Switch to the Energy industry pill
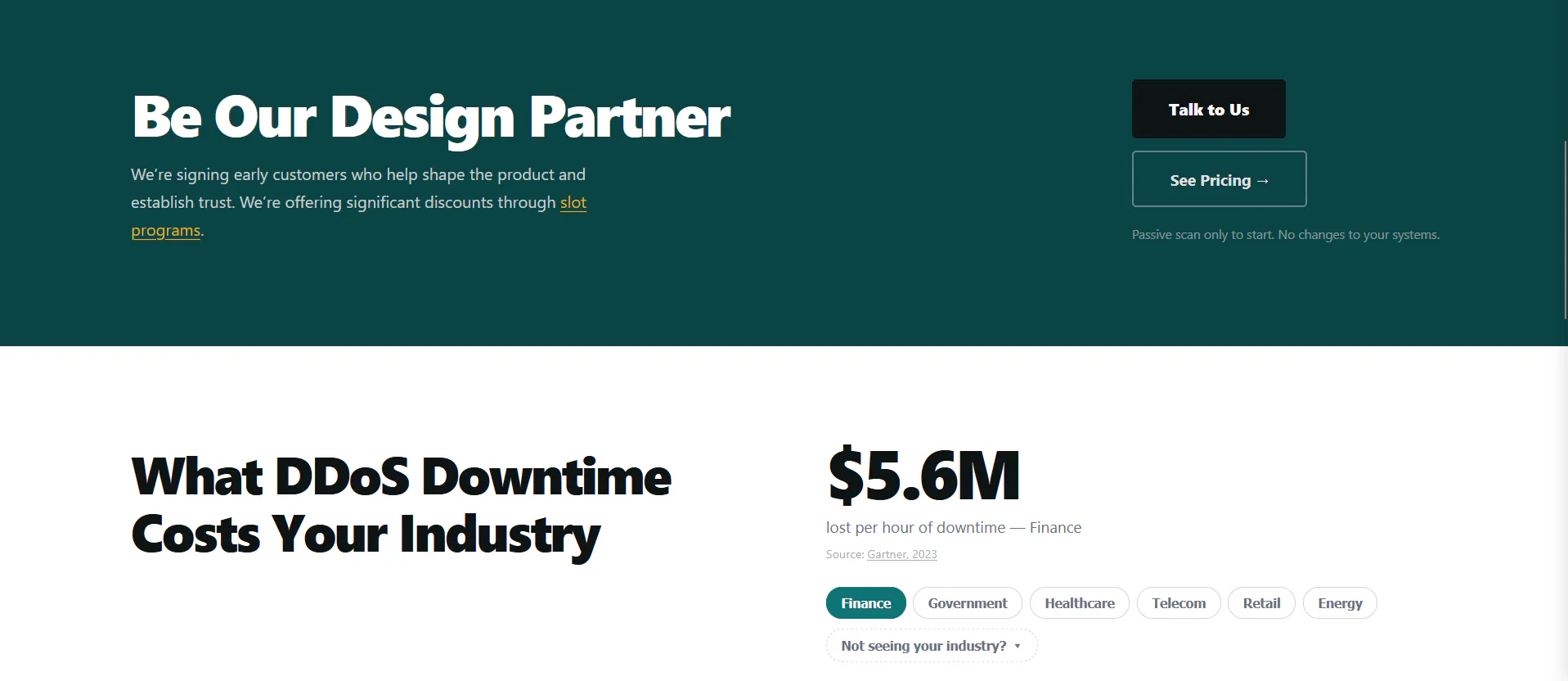Screen dimensions: 1568x681 (1340, 603)
